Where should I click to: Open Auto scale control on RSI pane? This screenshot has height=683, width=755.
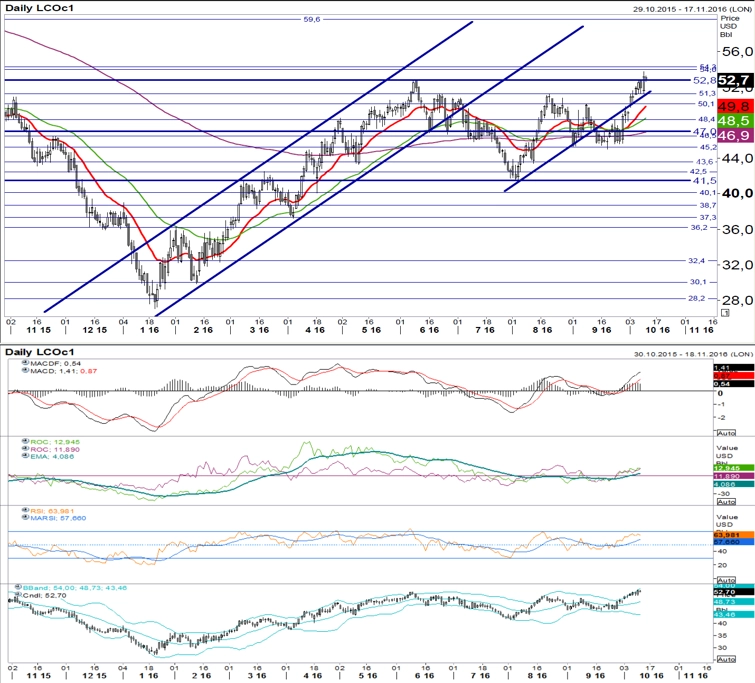(726, 580)
